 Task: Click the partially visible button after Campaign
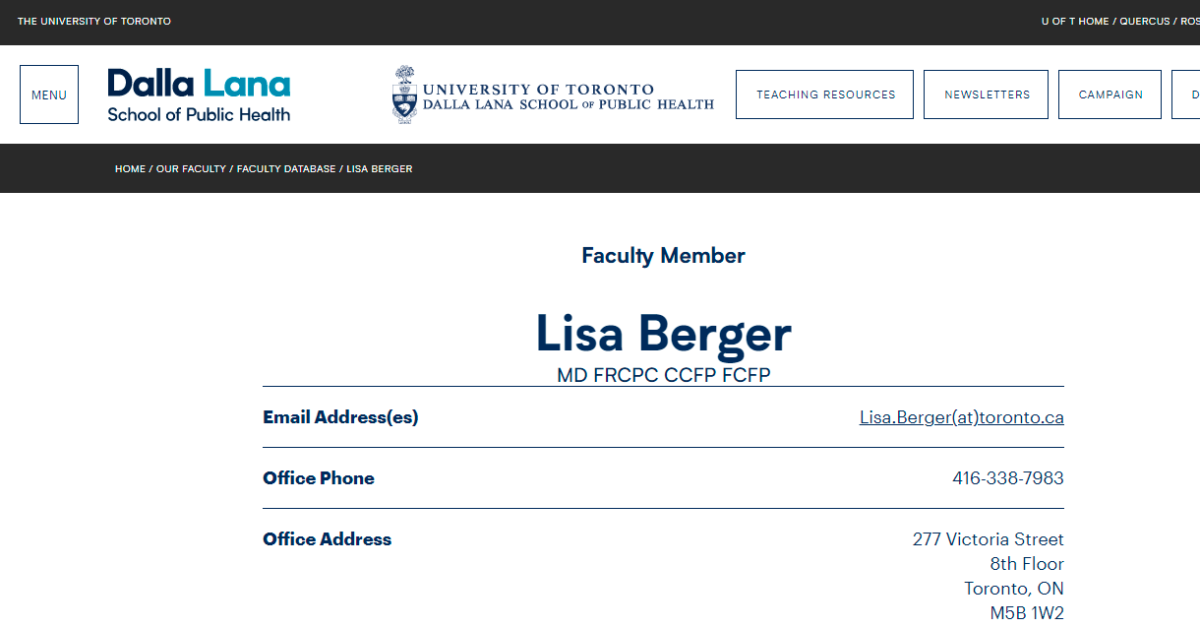[x=1186, y=95]
